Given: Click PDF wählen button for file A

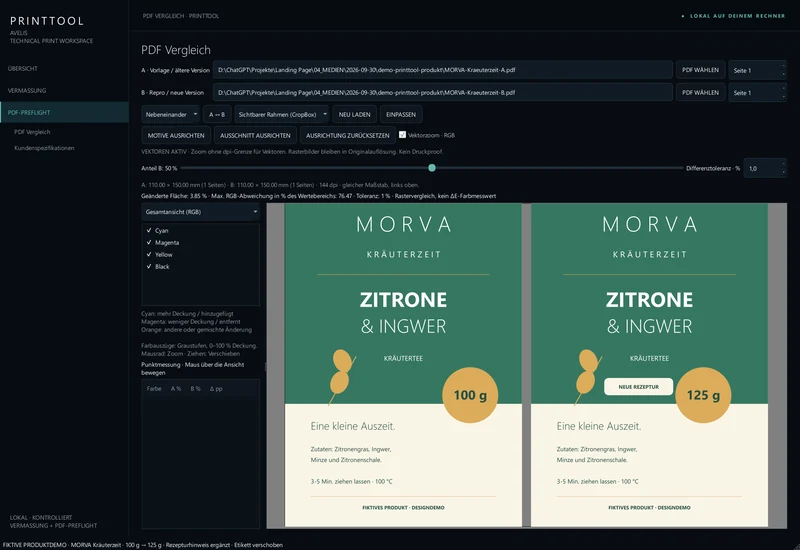Looking at the screenshot, I should (700, 70).
